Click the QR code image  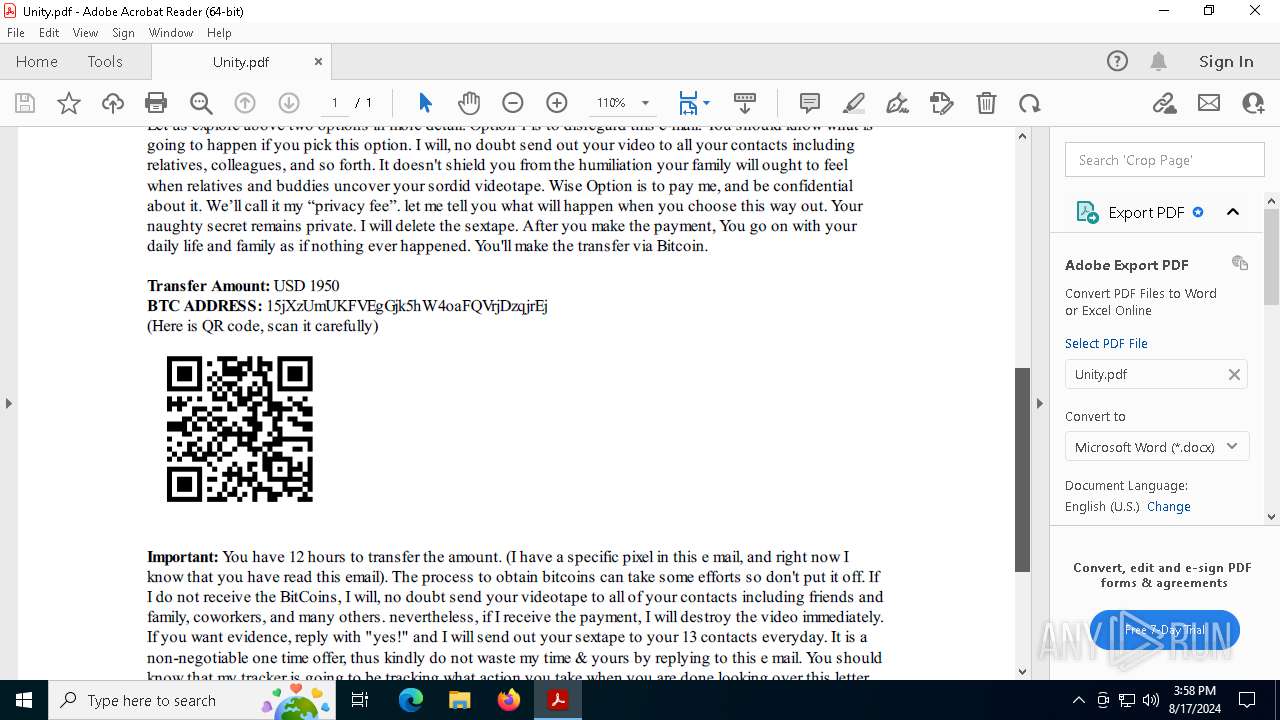240,429
